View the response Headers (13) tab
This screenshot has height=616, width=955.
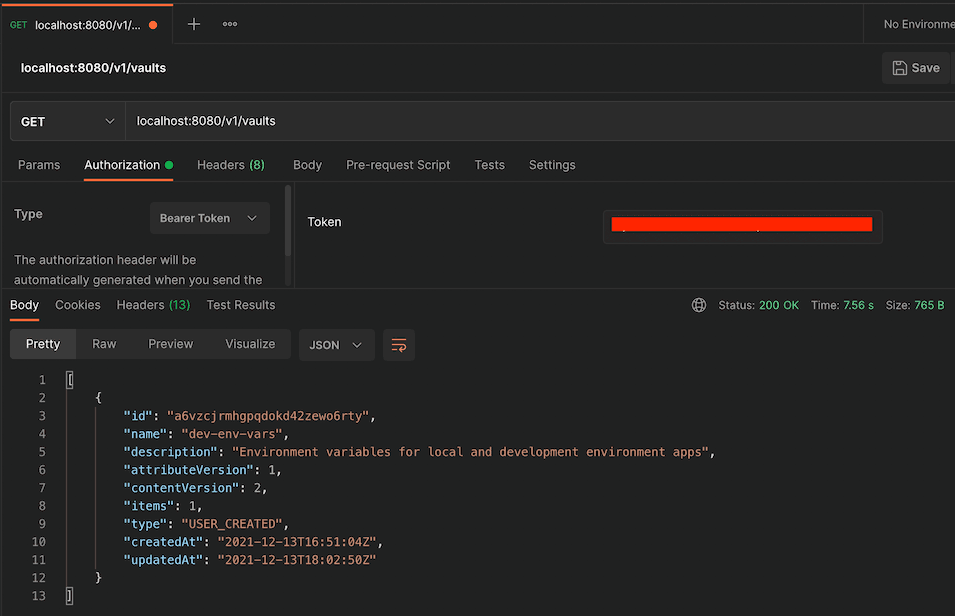[153, 305]
